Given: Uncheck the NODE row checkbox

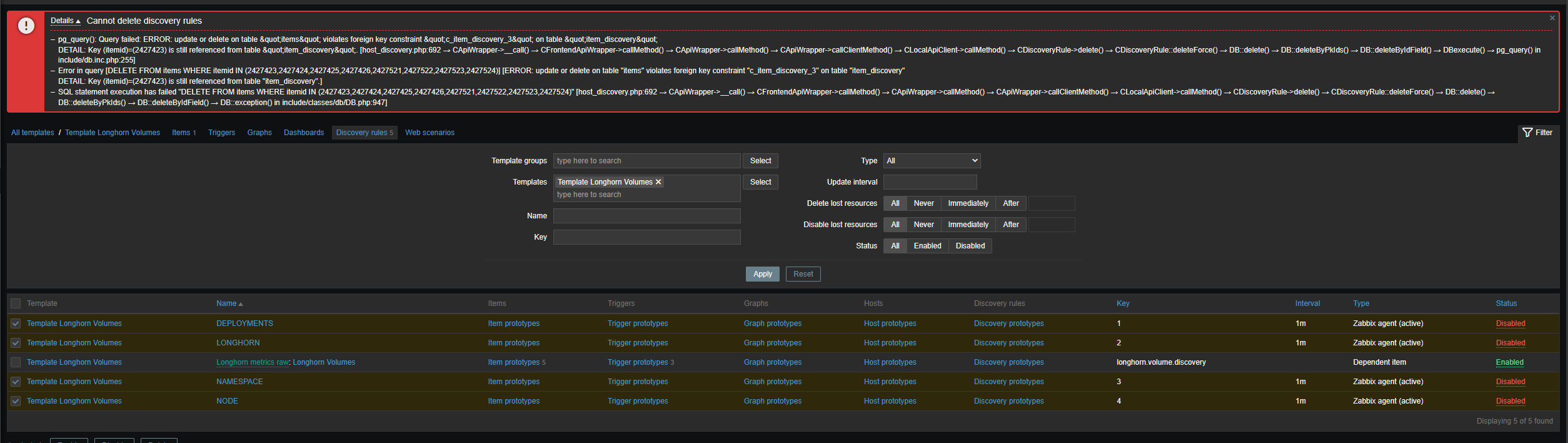Looking at the screenshot, I should pyautogui.click(x=16, y=401).
